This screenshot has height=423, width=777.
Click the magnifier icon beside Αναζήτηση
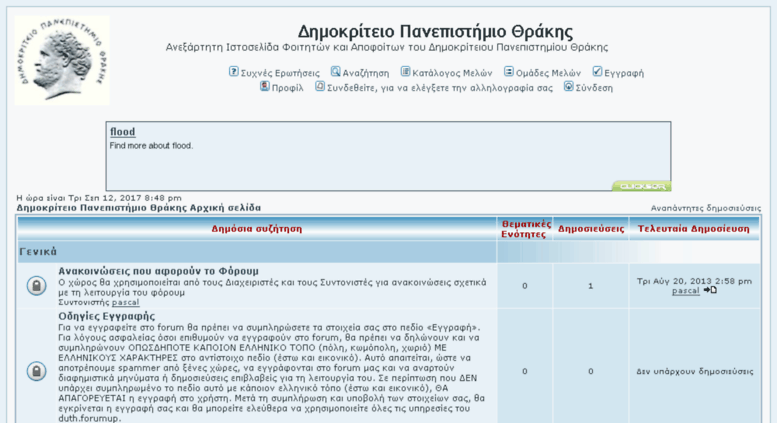[335, 72]
